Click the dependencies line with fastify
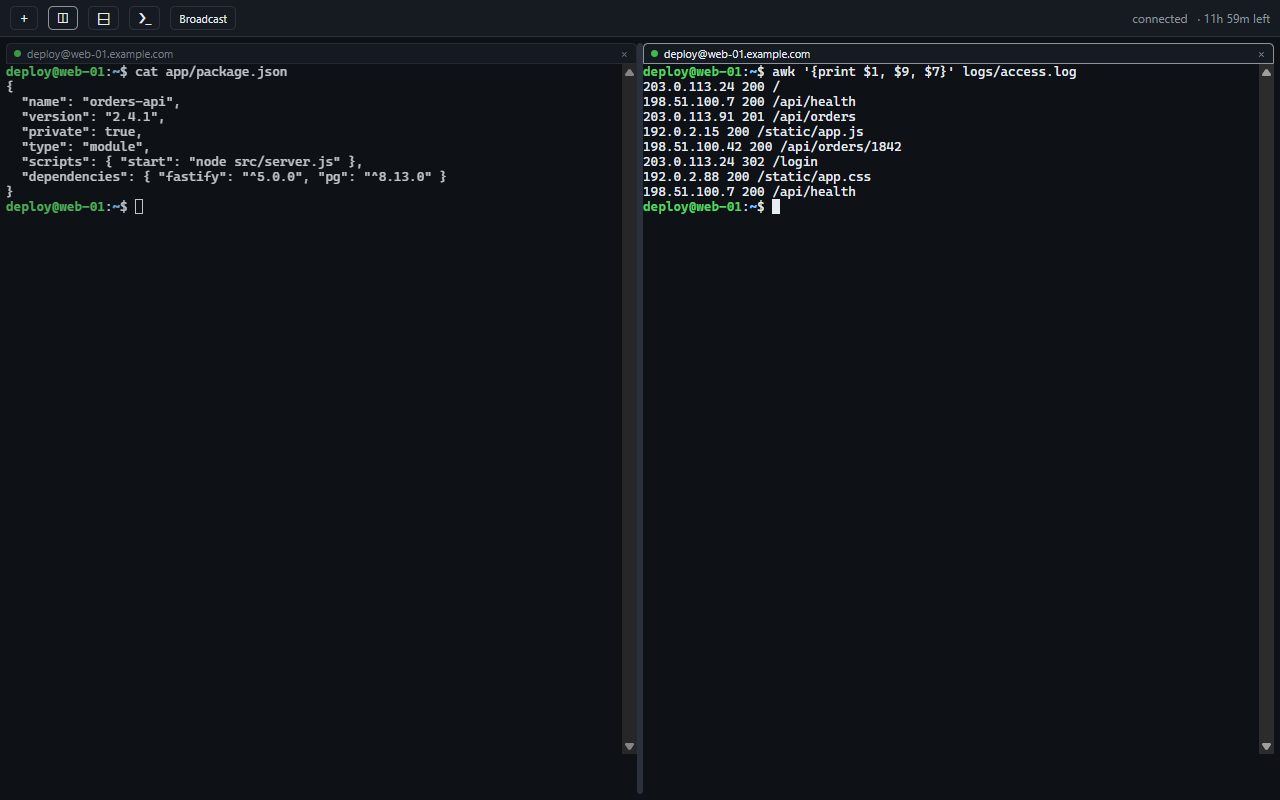The width and height of the screenshot is (1280, 800). click(x=234, y=177)
